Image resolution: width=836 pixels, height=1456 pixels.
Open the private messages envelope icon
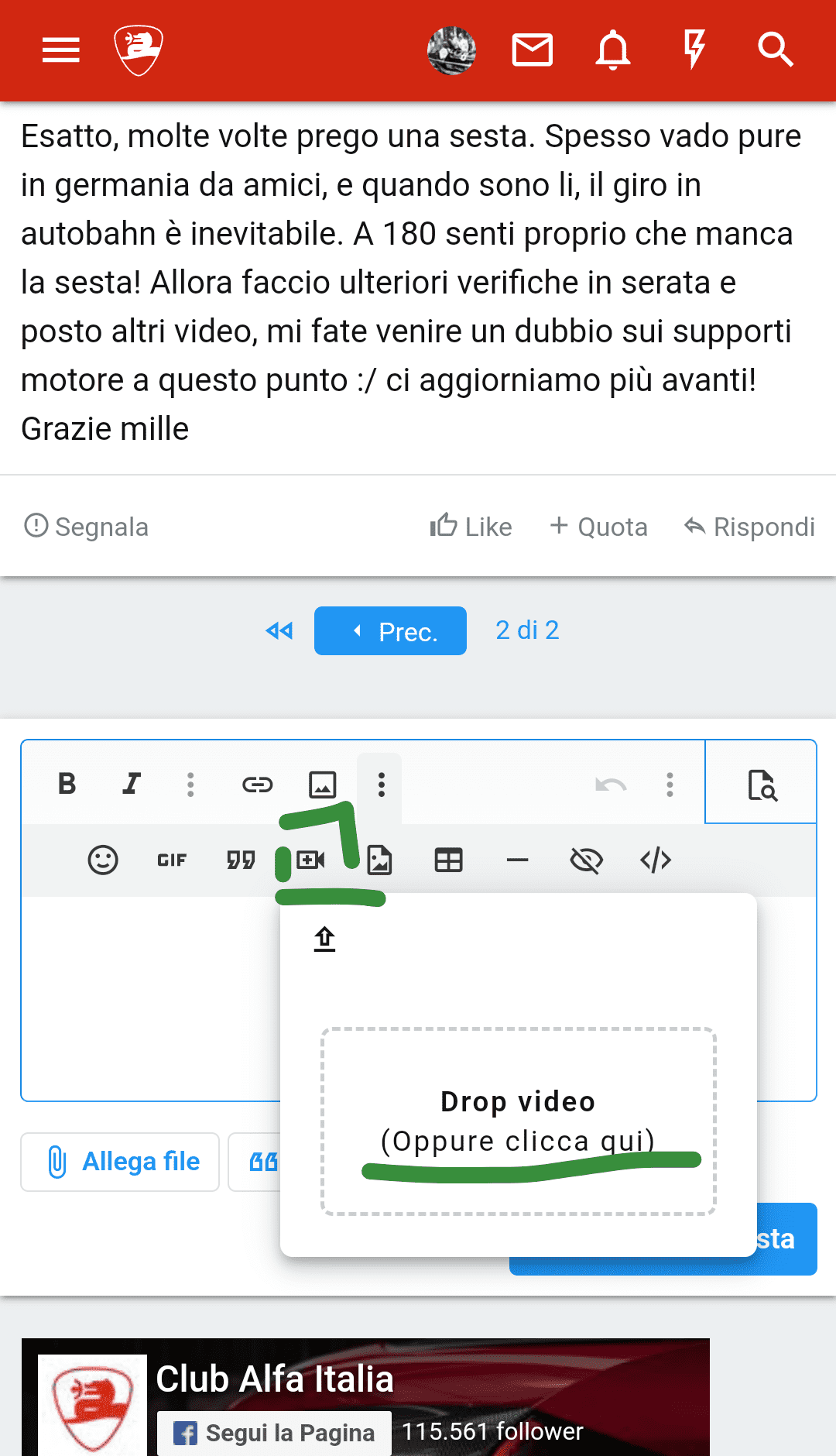click(x=532, y=50)
